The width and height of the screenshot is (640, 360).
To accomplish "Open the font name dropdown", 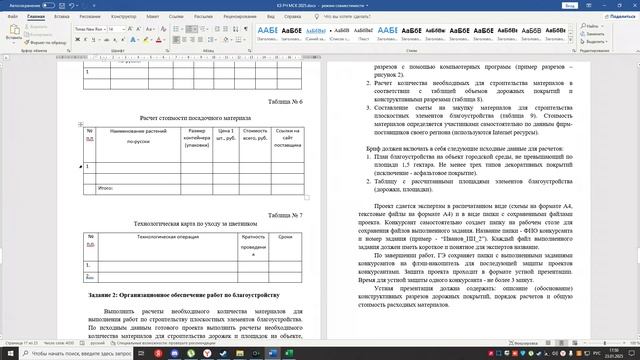I will pyautogui.click(x=104, y=29).
